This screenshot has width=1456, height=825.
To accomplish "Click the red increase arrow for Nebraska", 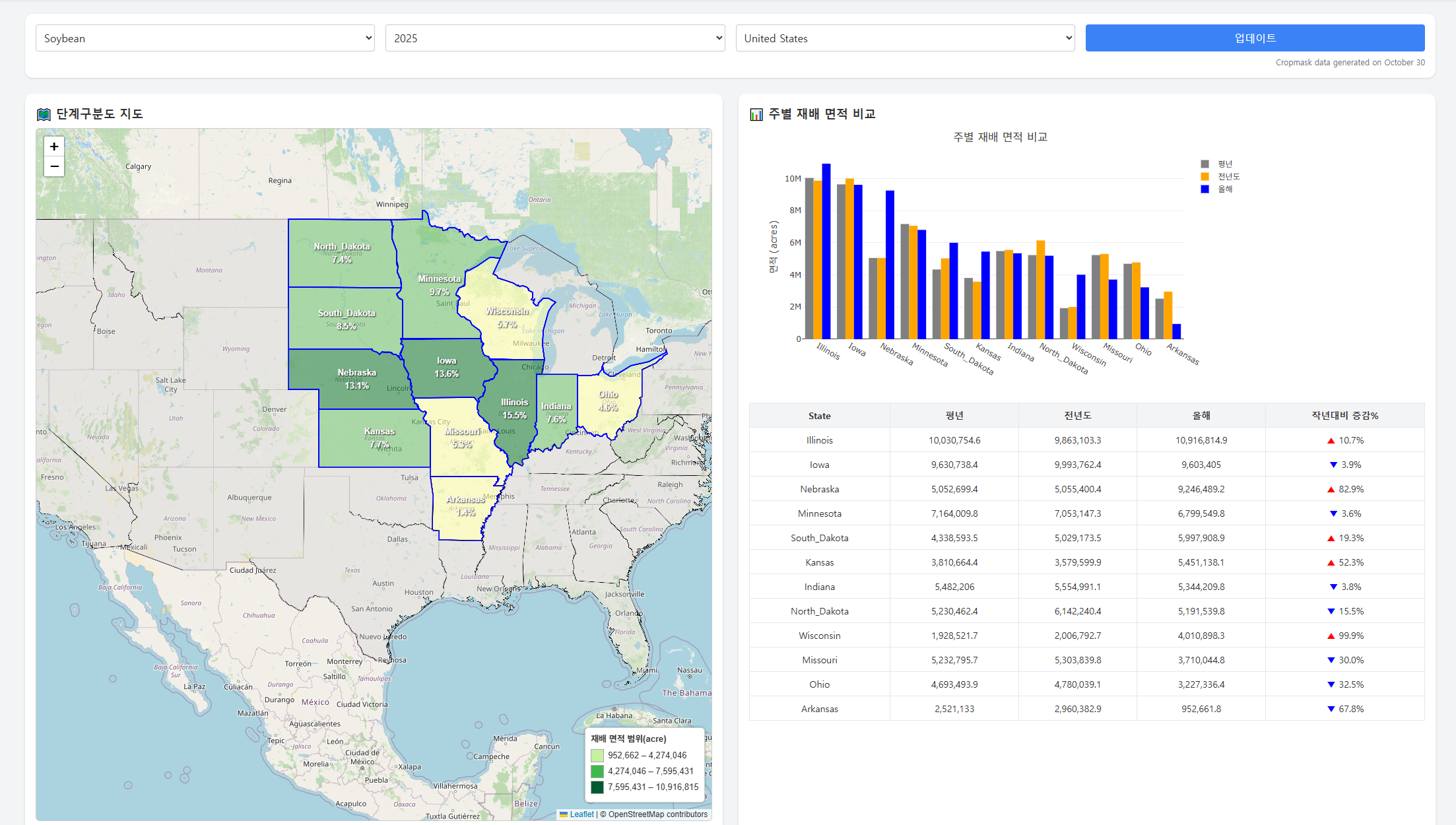I will point(1331,490).
